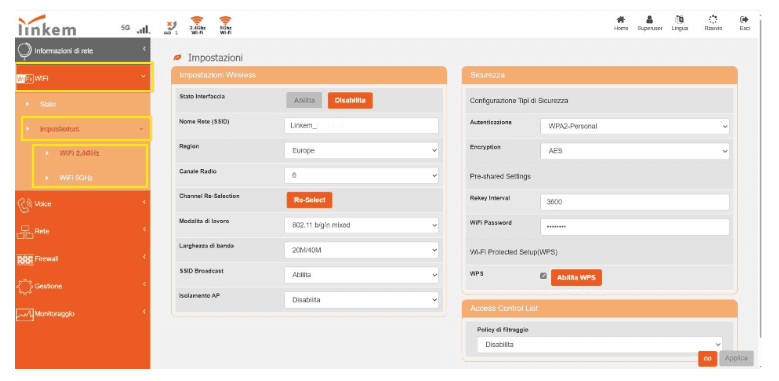Click the Abilita WPS button
The width and height of the screenshot is (779, 381).
pyautogui.click(x=576, y=278)
